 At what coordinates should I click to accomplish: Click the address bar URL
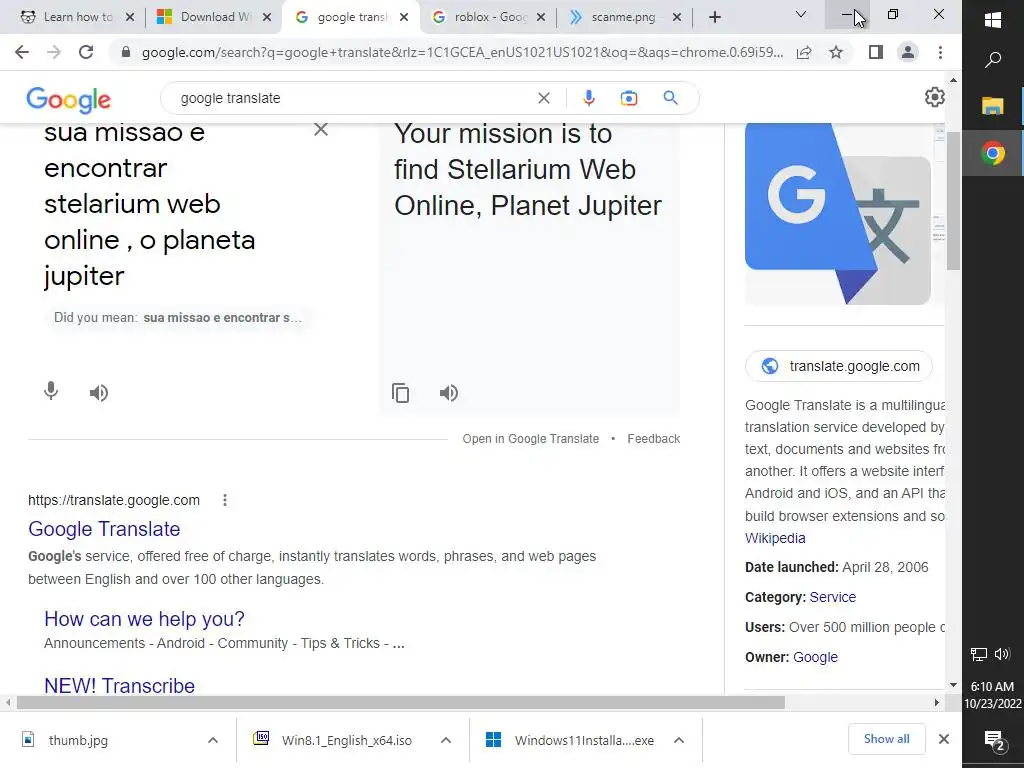point(462,52)
